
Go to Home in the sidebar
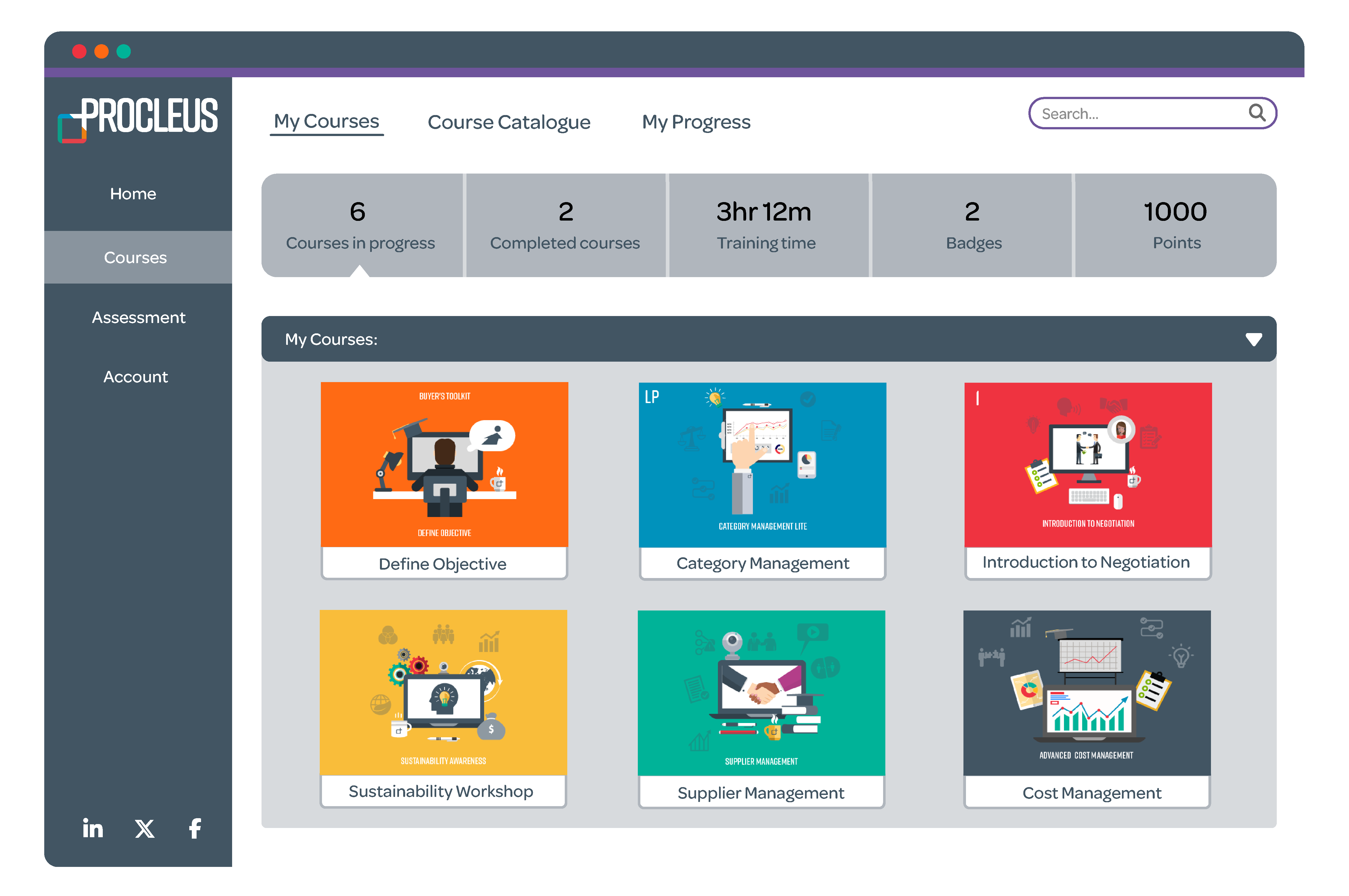coord(133,194)
